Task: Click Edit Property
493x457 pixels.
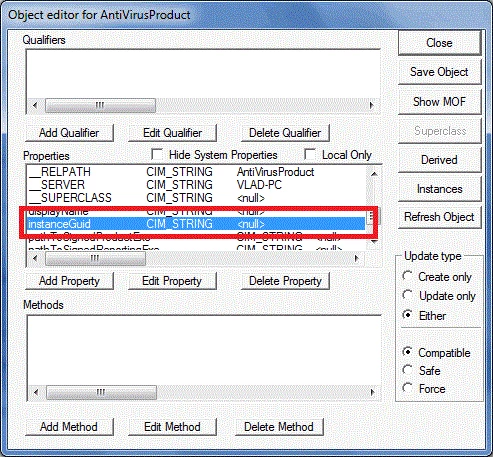Action: 172,281
